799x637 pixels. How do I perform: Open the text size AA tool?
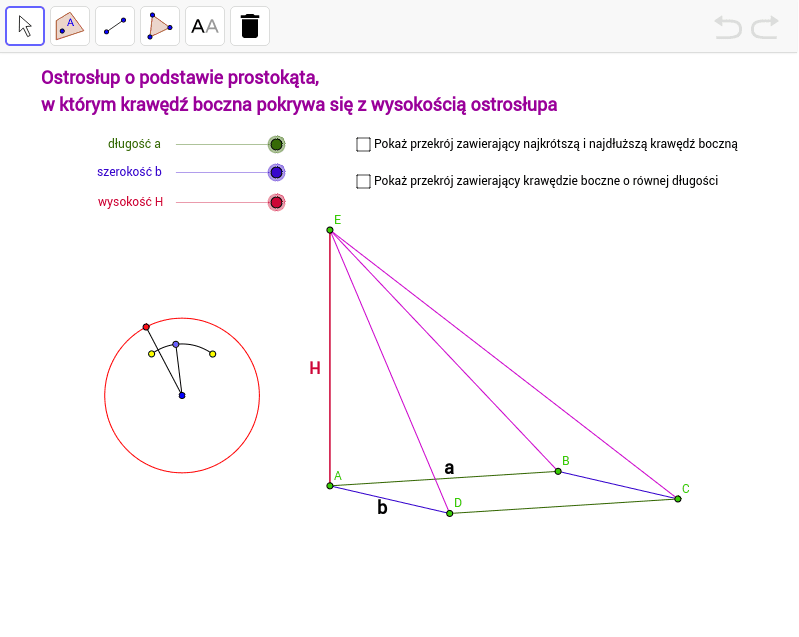click(205, 26)
